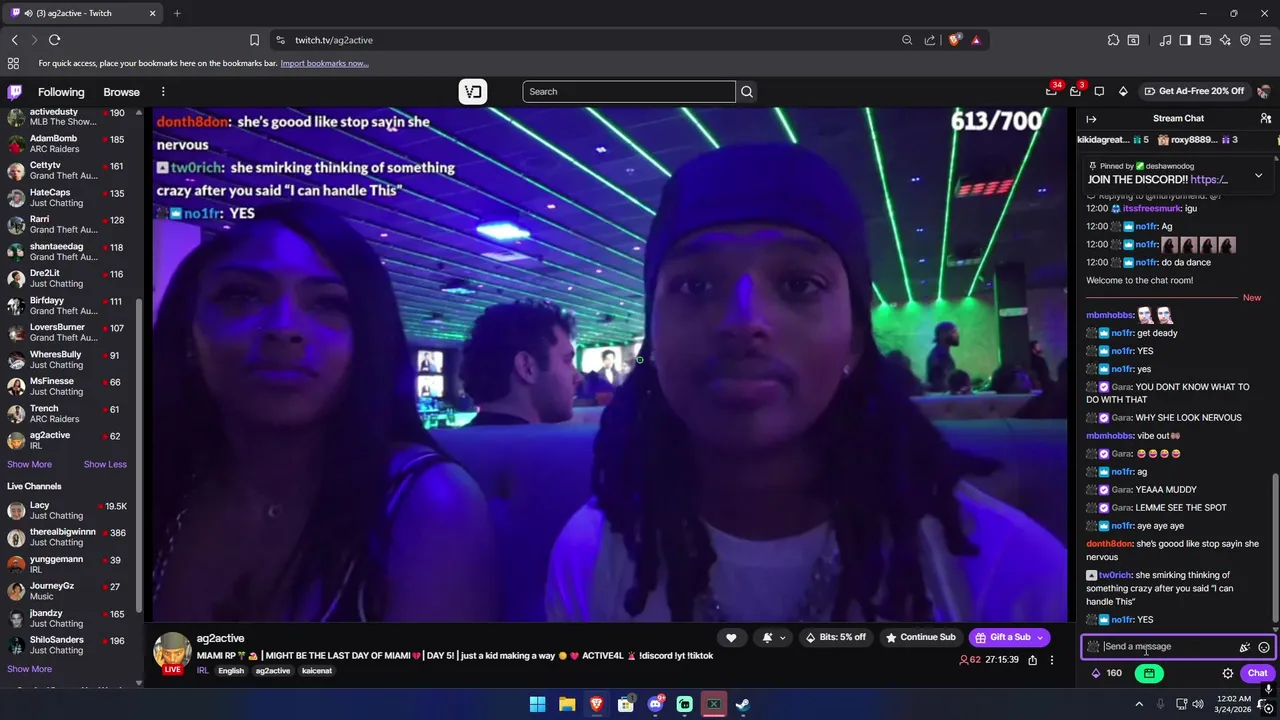Open the Brave main hamburger menu
Viewport: 1280px width, 720px height.
pos(1265,40)
